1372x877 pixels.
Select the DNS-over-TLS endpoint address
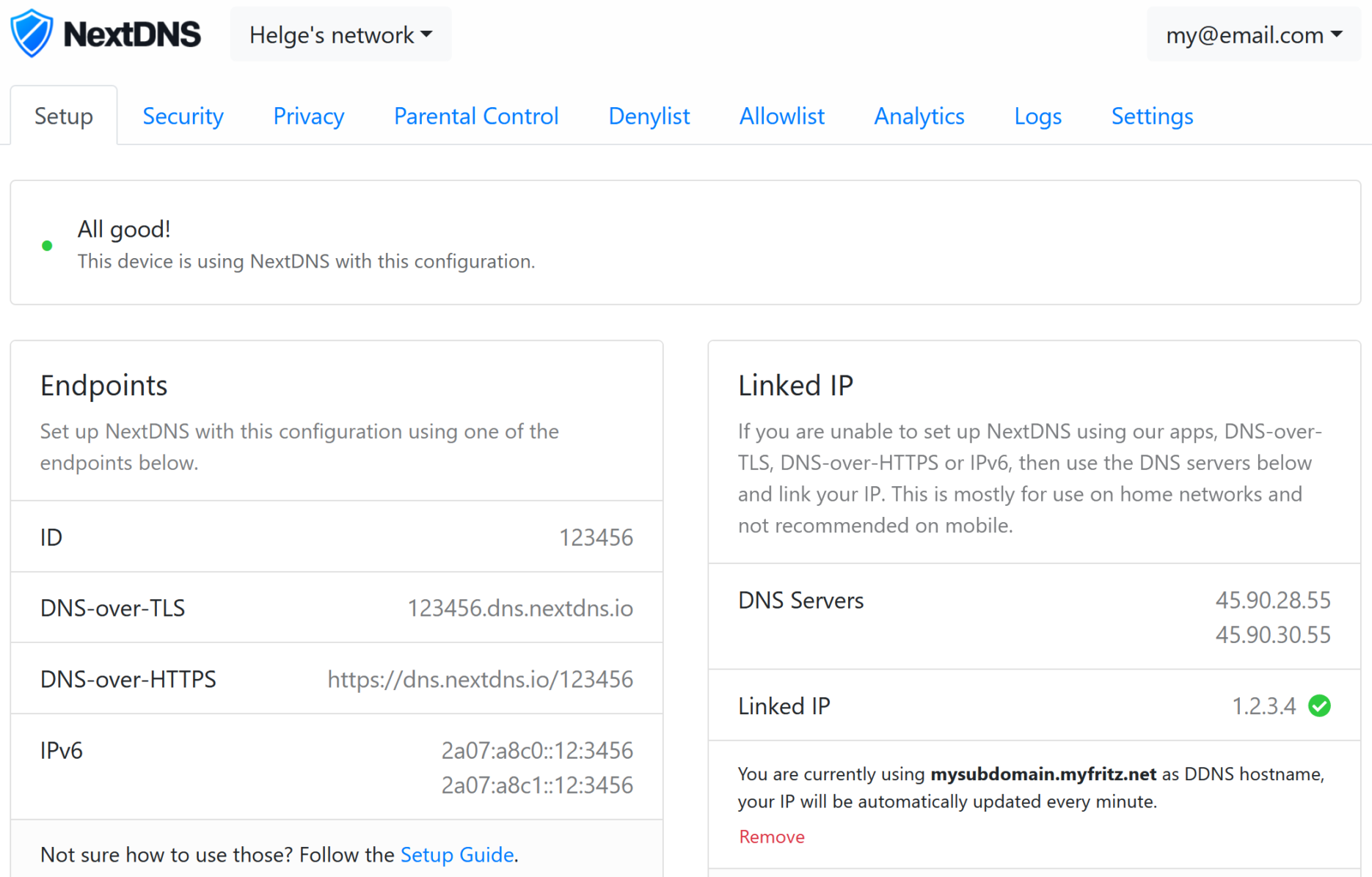(521, 608)
